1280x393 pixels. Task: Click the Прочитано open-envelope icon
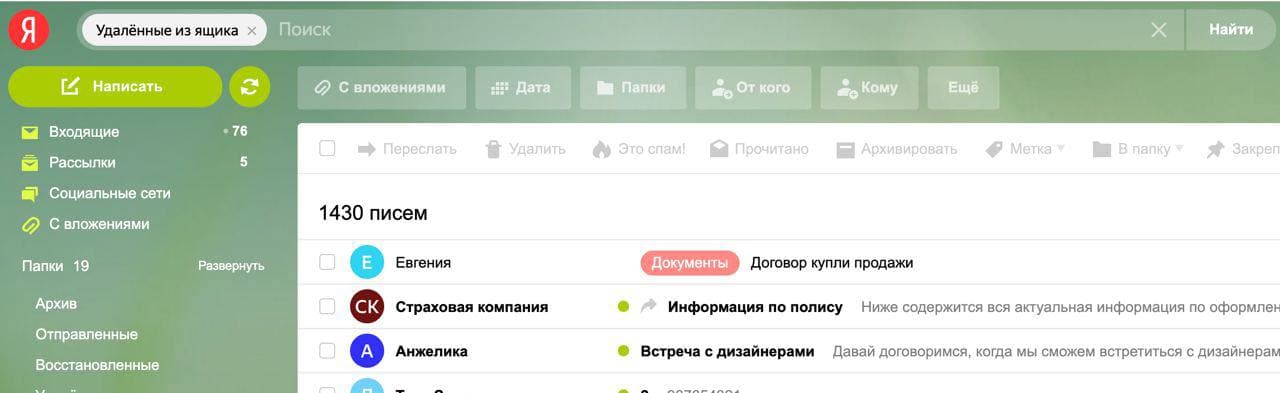point(719,149)
